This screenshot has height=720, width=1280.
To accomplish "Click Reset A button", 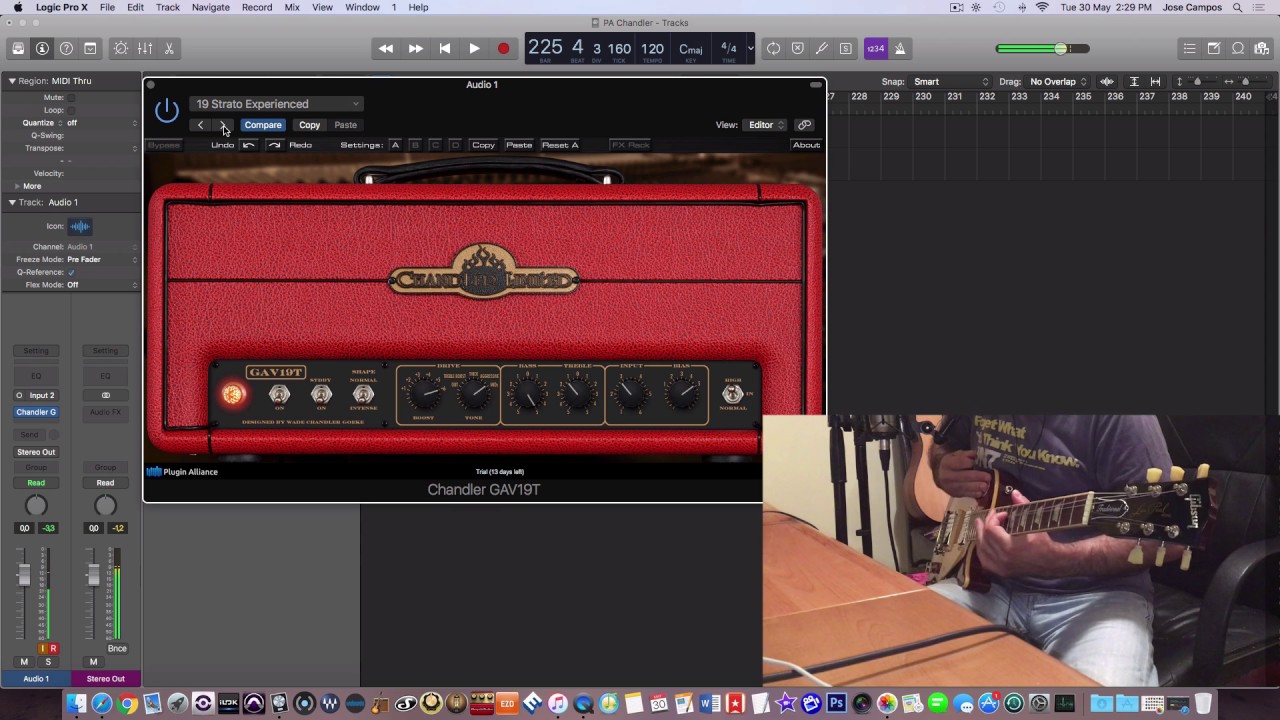I will [560, 145].
